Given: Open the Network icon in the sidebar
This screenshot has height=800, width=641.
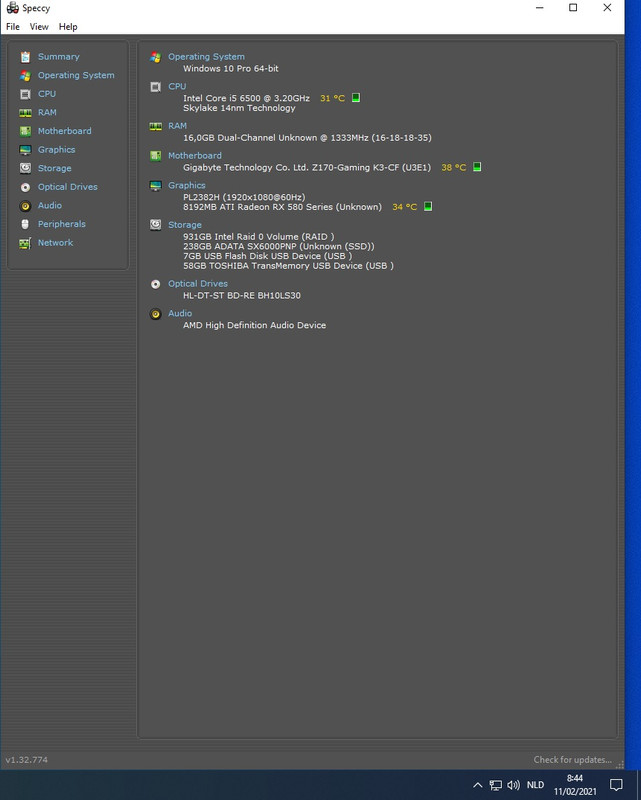Looking at the screenshot, I should click(x=25, y=243).
